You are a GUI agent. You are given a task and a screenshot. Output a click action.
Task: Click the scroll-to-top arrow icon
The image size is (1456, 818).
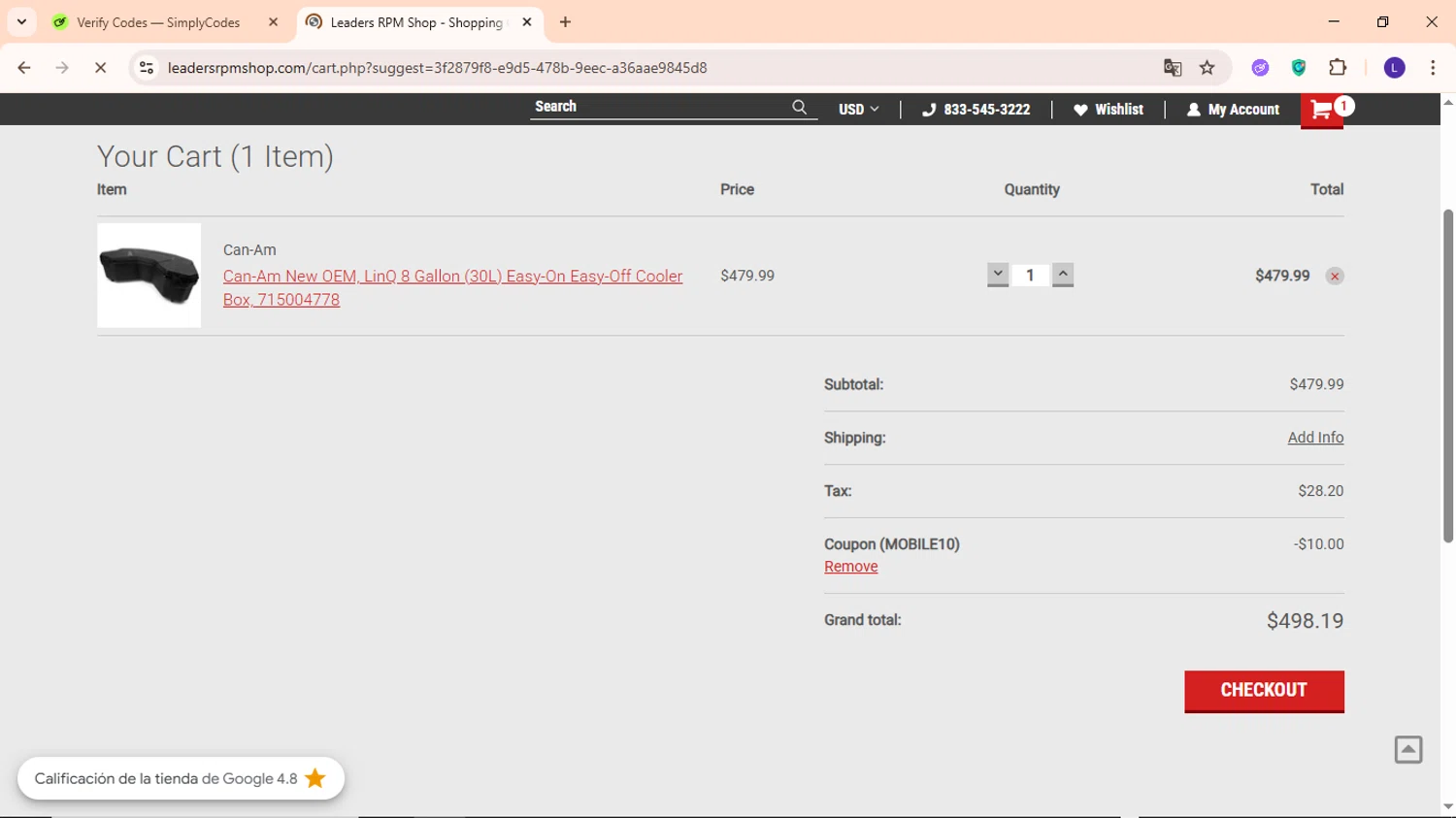(x=1408, y=750)
